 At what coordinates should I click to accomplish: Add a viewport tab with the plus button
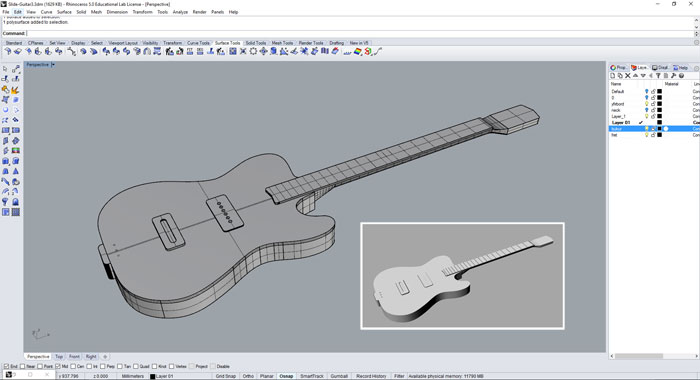[105, 357]
